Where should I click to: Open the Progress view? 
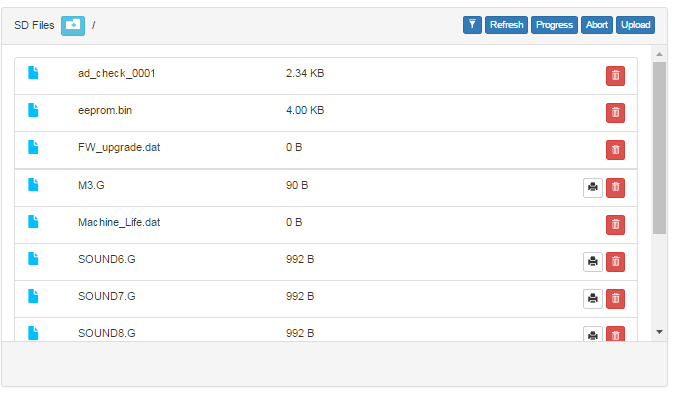click(x=554, y=25)
